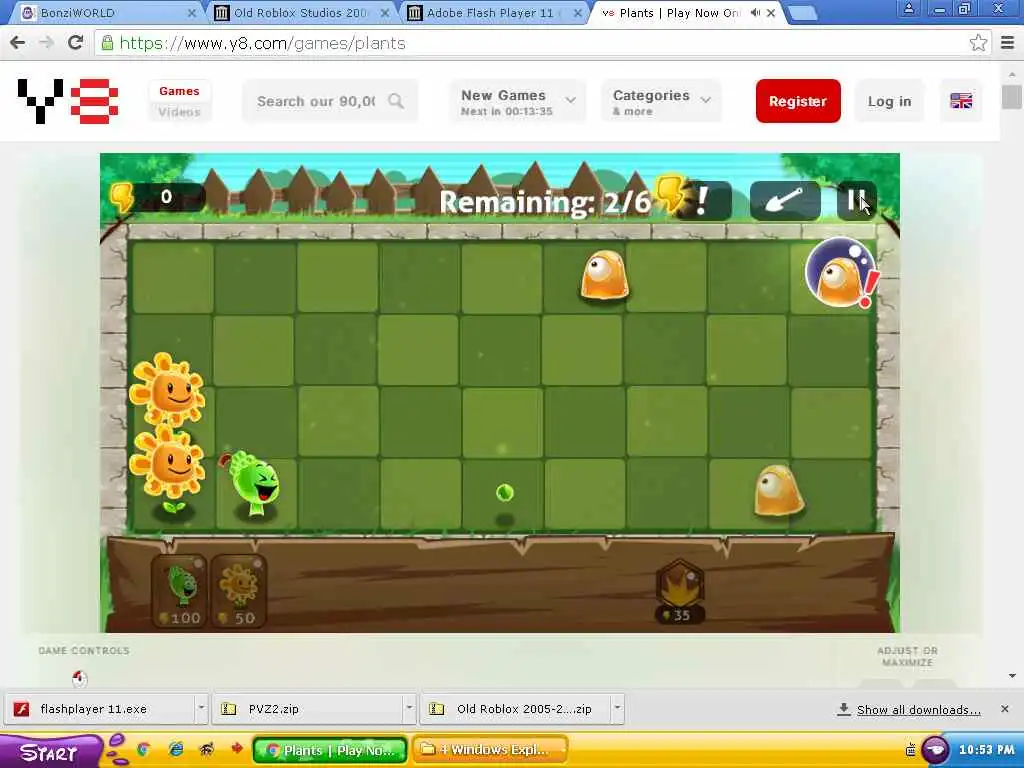Click the scrollbar down arrow

[x=1012, y=676]
